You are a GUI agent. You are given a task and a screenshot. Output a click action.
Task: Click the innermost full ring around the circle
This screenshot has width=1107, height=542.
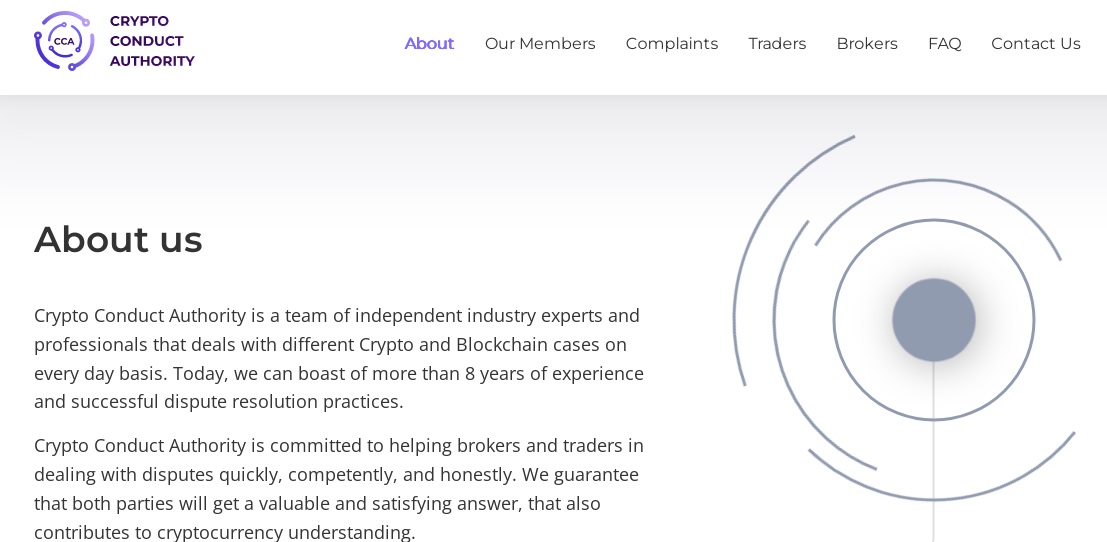click(x=833, y=320)
